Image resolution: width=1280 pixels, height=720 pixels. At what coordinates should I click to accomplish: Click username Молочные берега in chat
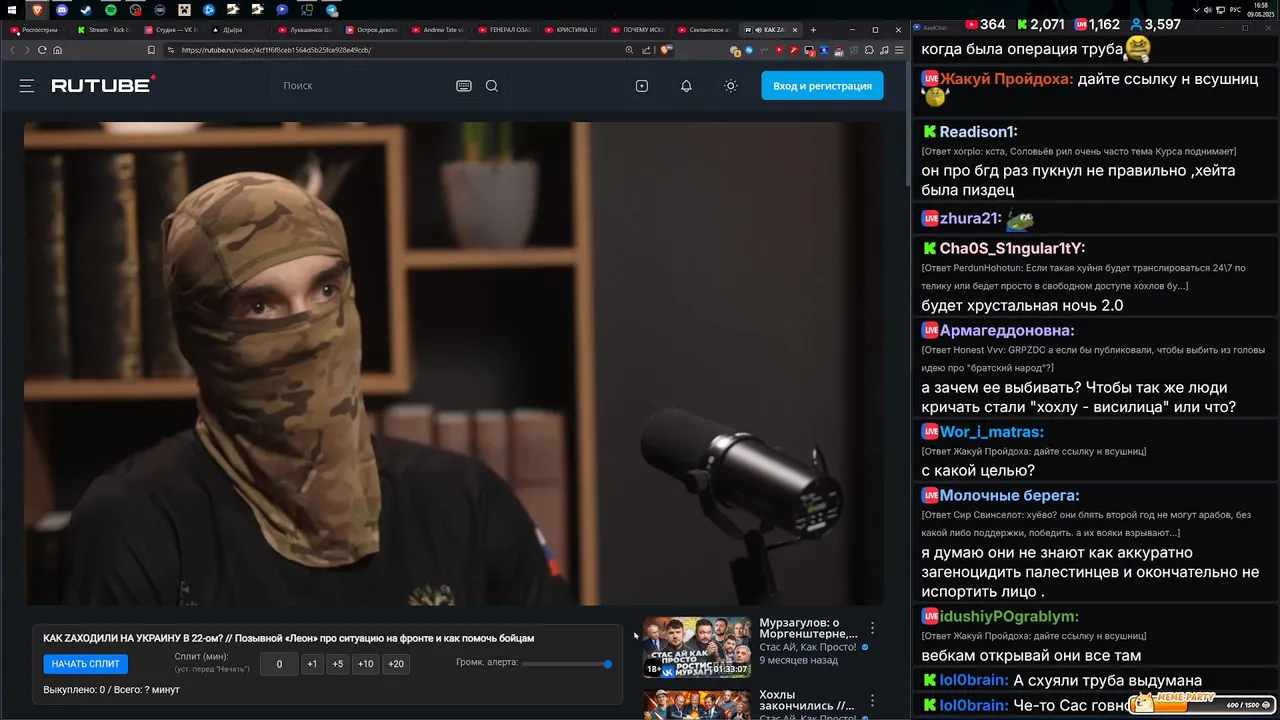[1009, 495]
